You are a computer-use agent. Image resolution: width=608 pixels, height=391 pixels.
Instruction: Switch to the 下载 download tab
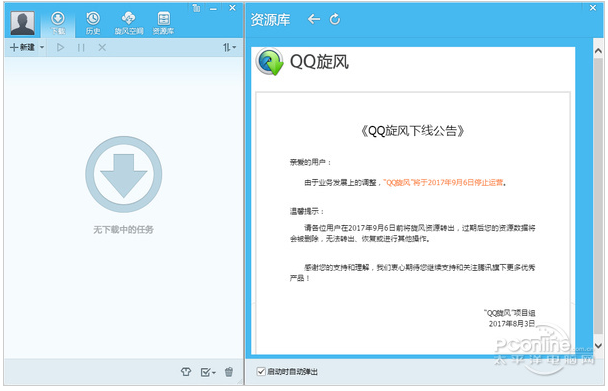tap(58, 24)
